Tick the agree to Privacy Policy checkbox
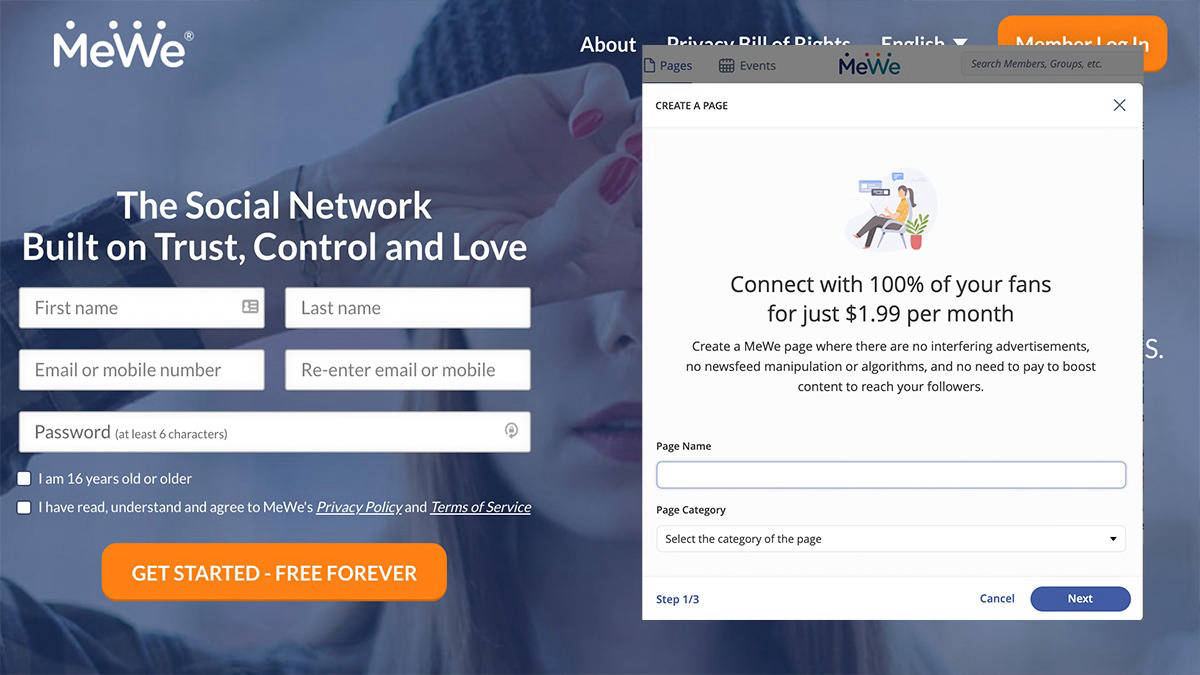Viewport: 1200px width, 675px height. (24, 507)
